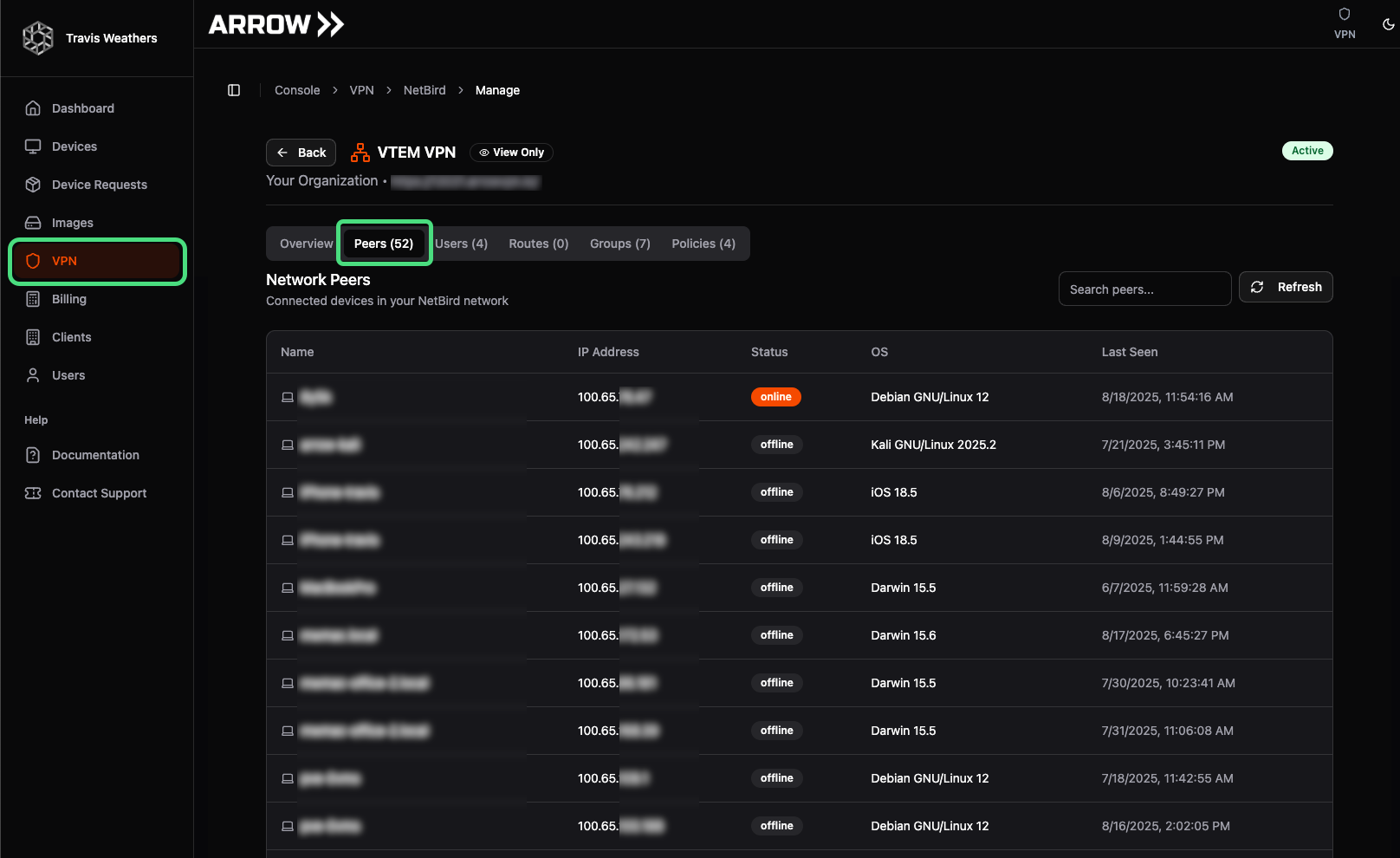Open the VPN status indicator top-right
Screen dimensions: 1400x858
coord(1345,22)
